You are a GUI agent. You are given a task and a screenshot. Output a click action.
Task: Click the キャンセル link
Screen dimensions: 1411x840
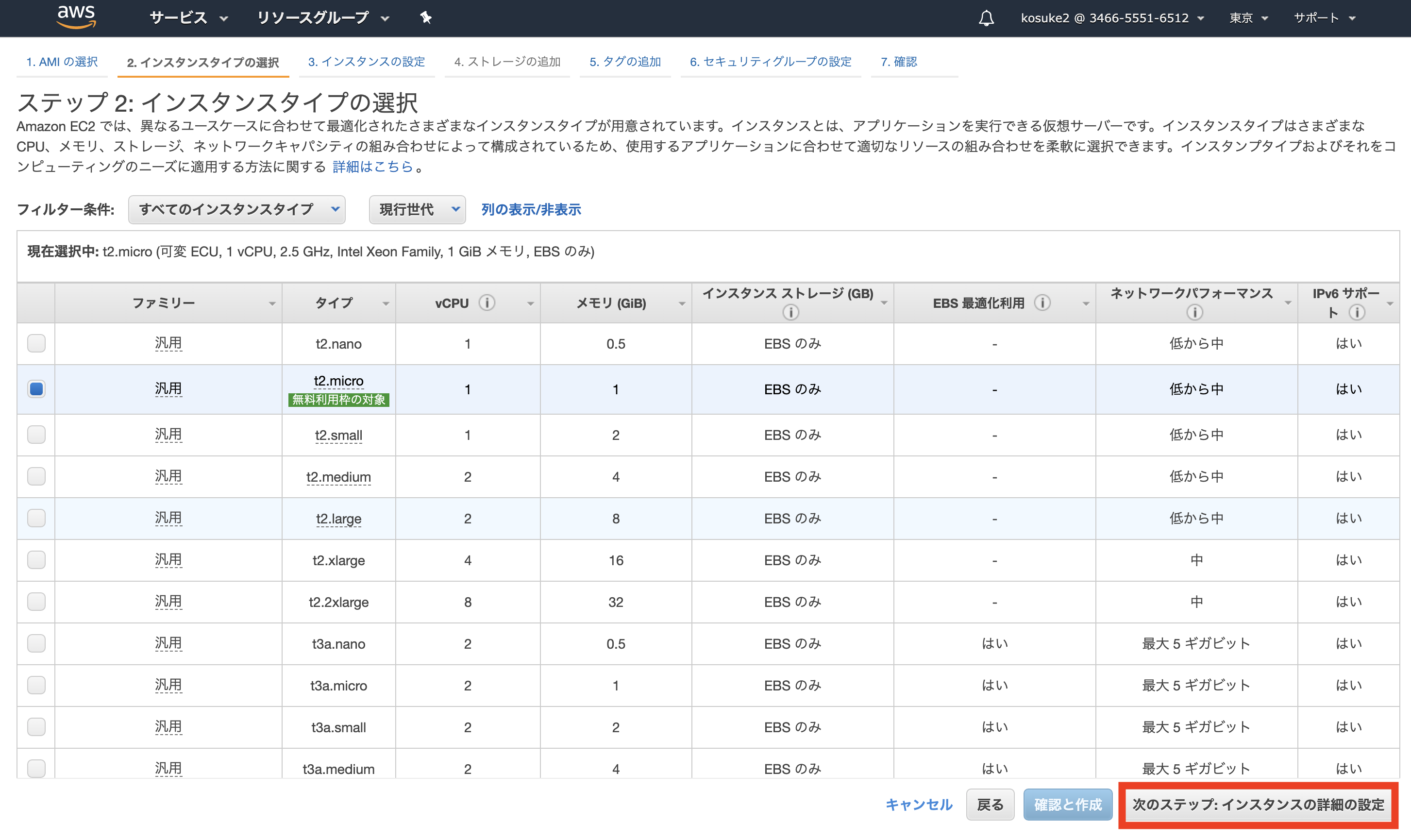pyautogui.click(x=919, y=805)
